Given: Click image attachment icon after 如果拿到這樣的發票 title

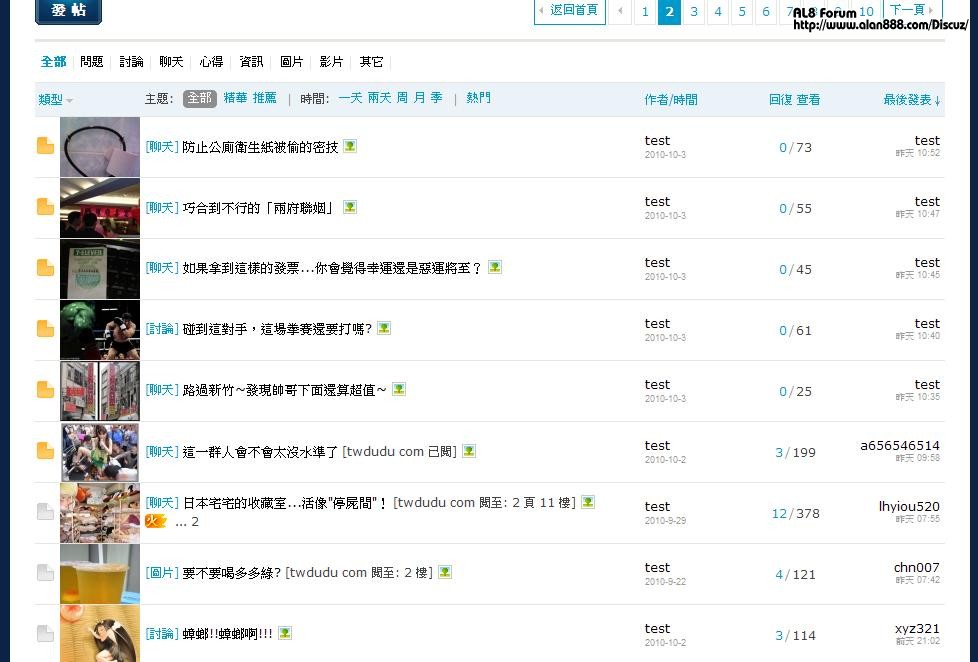Looking at the screenshot, I should pyautogui.click(x=495, y=267).
